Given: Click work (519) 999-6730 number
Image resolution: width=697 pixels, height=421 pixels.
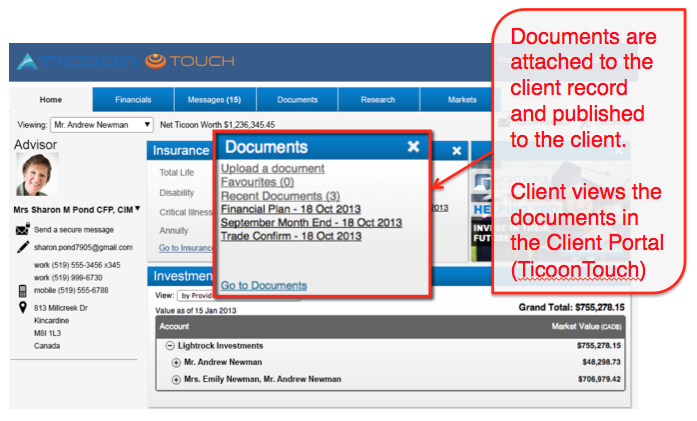Looking at the screenshot, I should click(68, 277).
